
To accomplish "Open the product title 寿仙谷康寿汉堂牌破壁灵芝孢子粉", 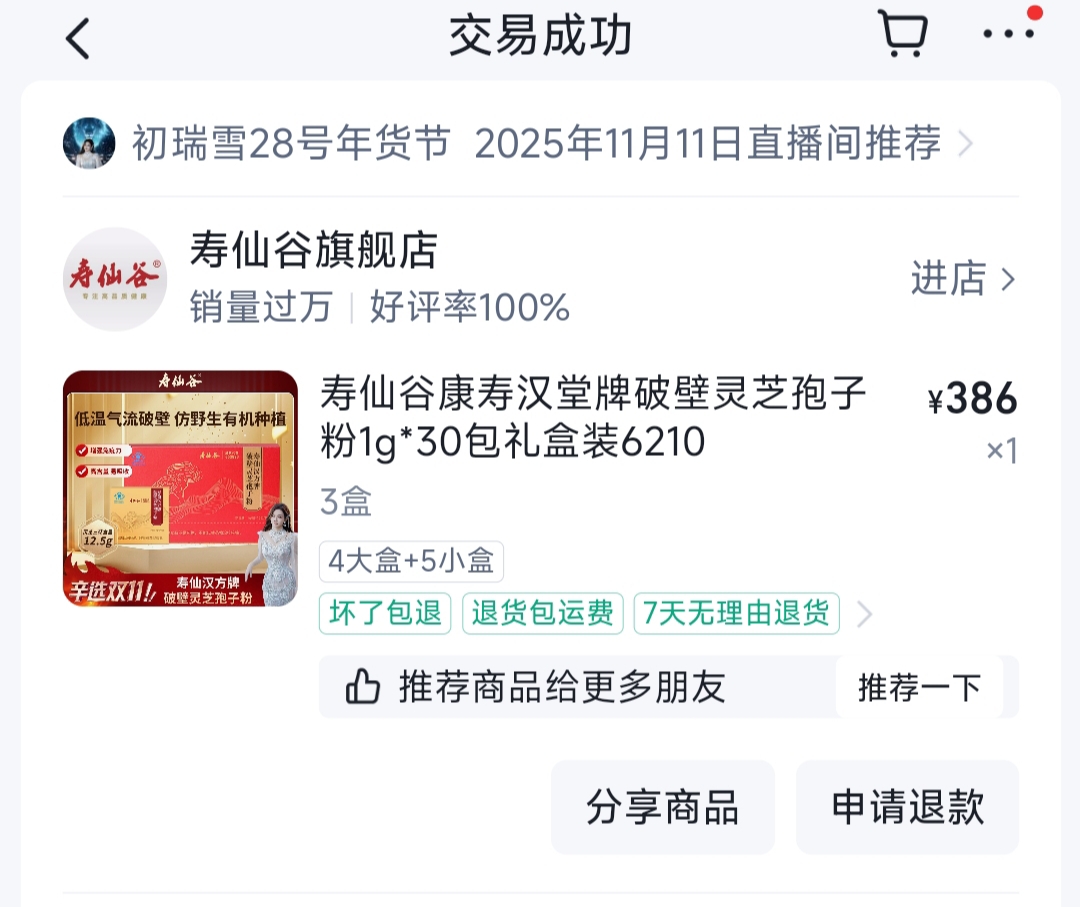I will 594,417.
